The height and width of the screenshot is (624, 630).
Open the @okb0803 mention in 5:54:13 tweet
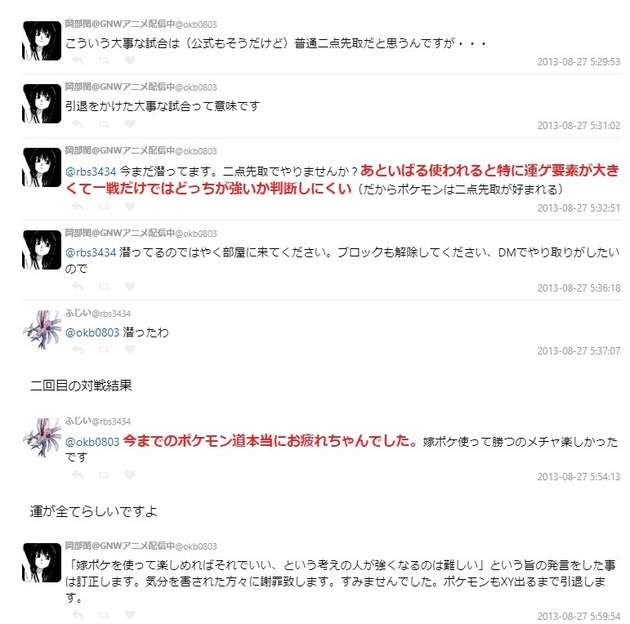tap(92, 442)
